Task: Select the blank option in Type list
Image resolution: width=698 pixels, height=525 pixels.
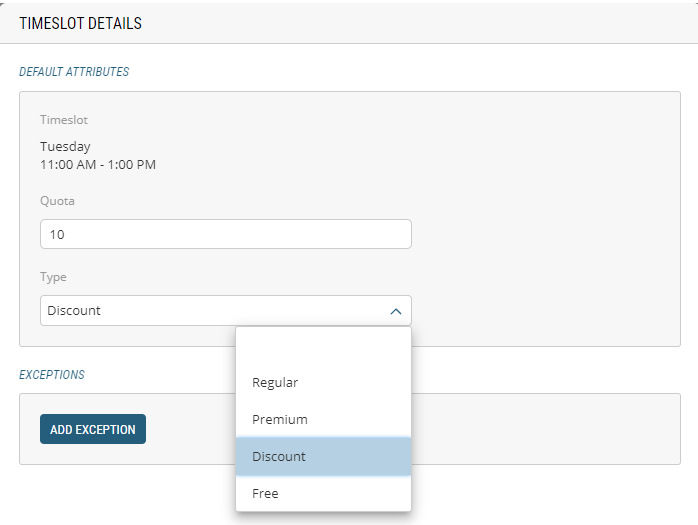Action: point(323,346)
